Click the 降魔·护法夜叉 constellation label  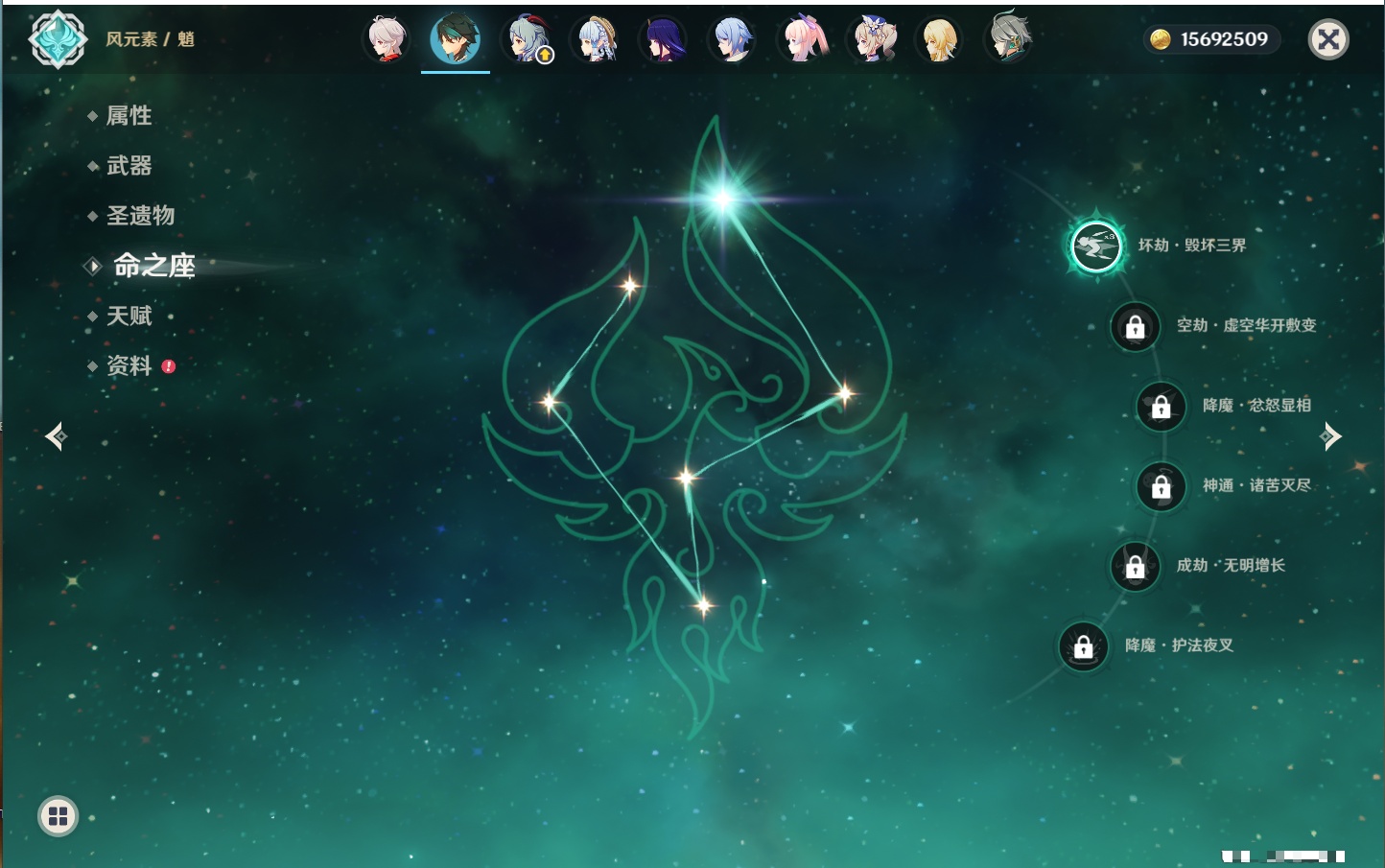pos(1179,645)
